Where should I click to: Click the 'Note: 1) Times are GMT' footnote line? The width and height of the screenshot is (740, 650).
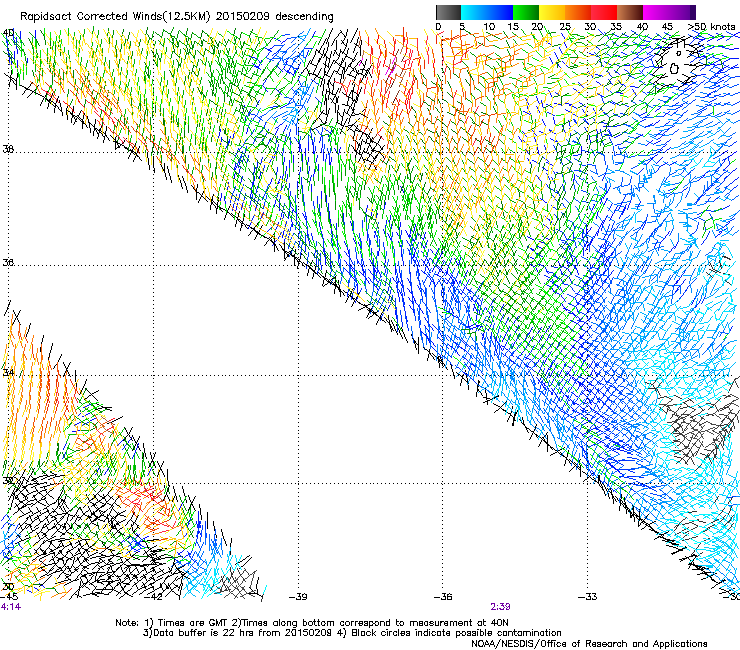(312, 623)
